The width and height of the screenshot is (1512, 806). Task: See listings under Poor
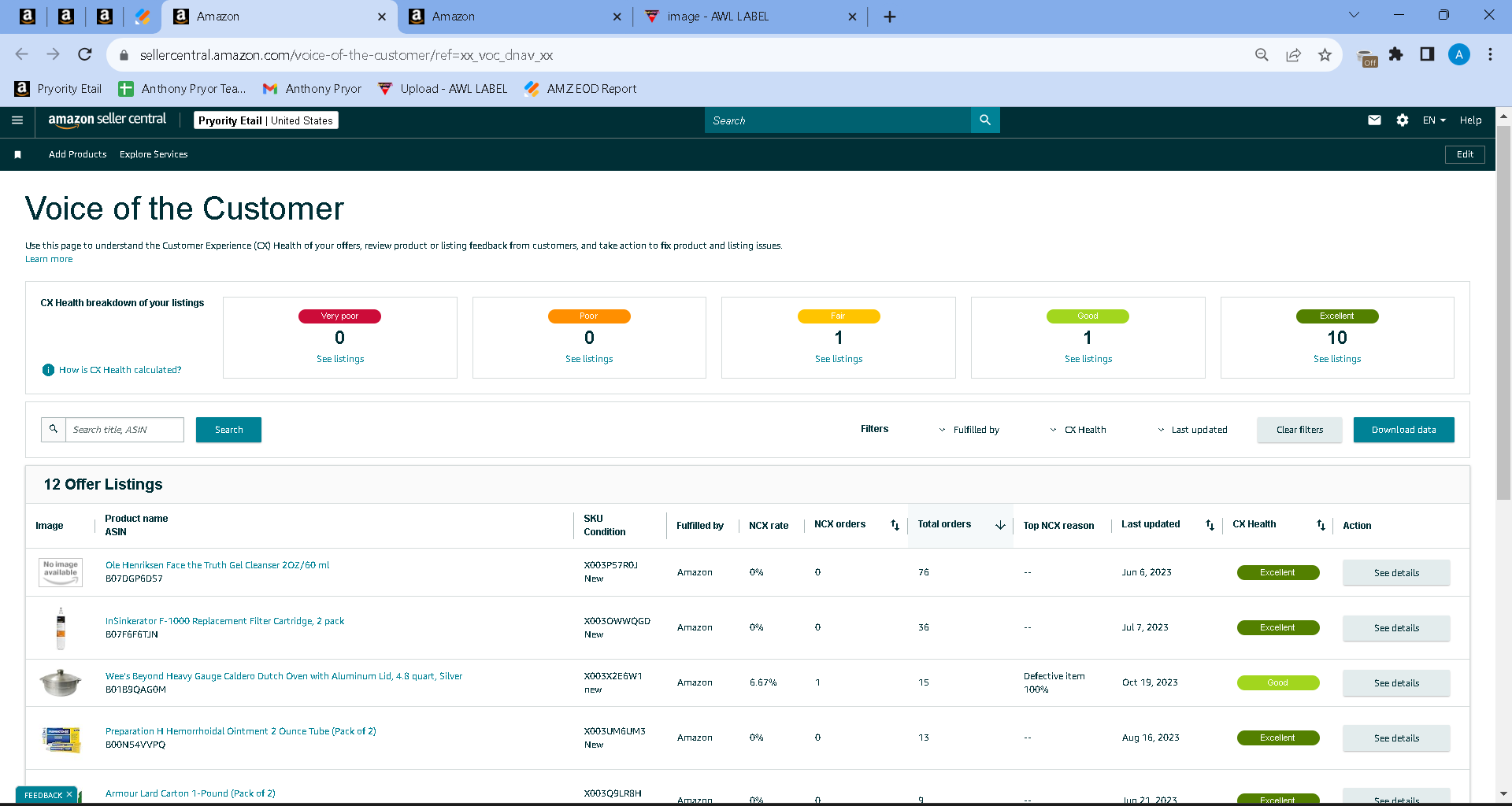click(x=589, y=359)
